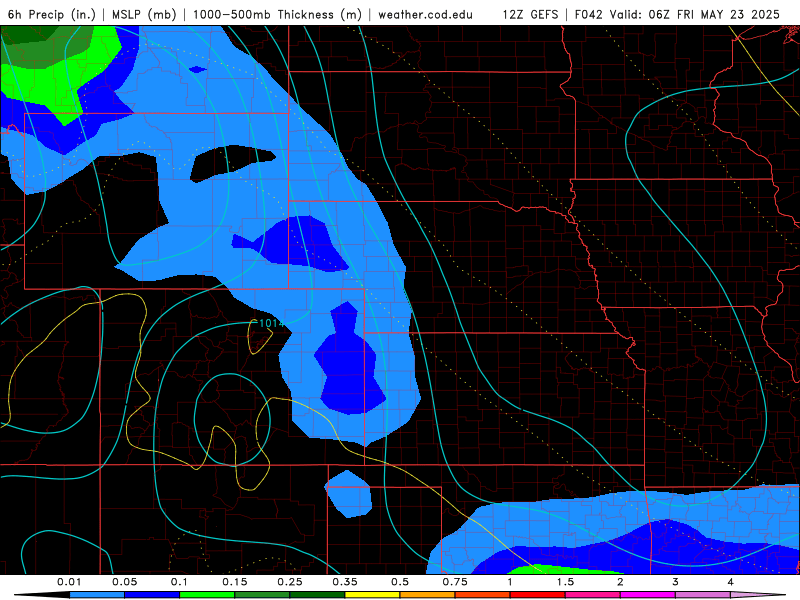Image resolution: width=800 pixels, height=600 pixels.
Task: Select the "06Z FRI MAY 23 2025" valid time
Action: pyautogui.click(x=714, y=14)
